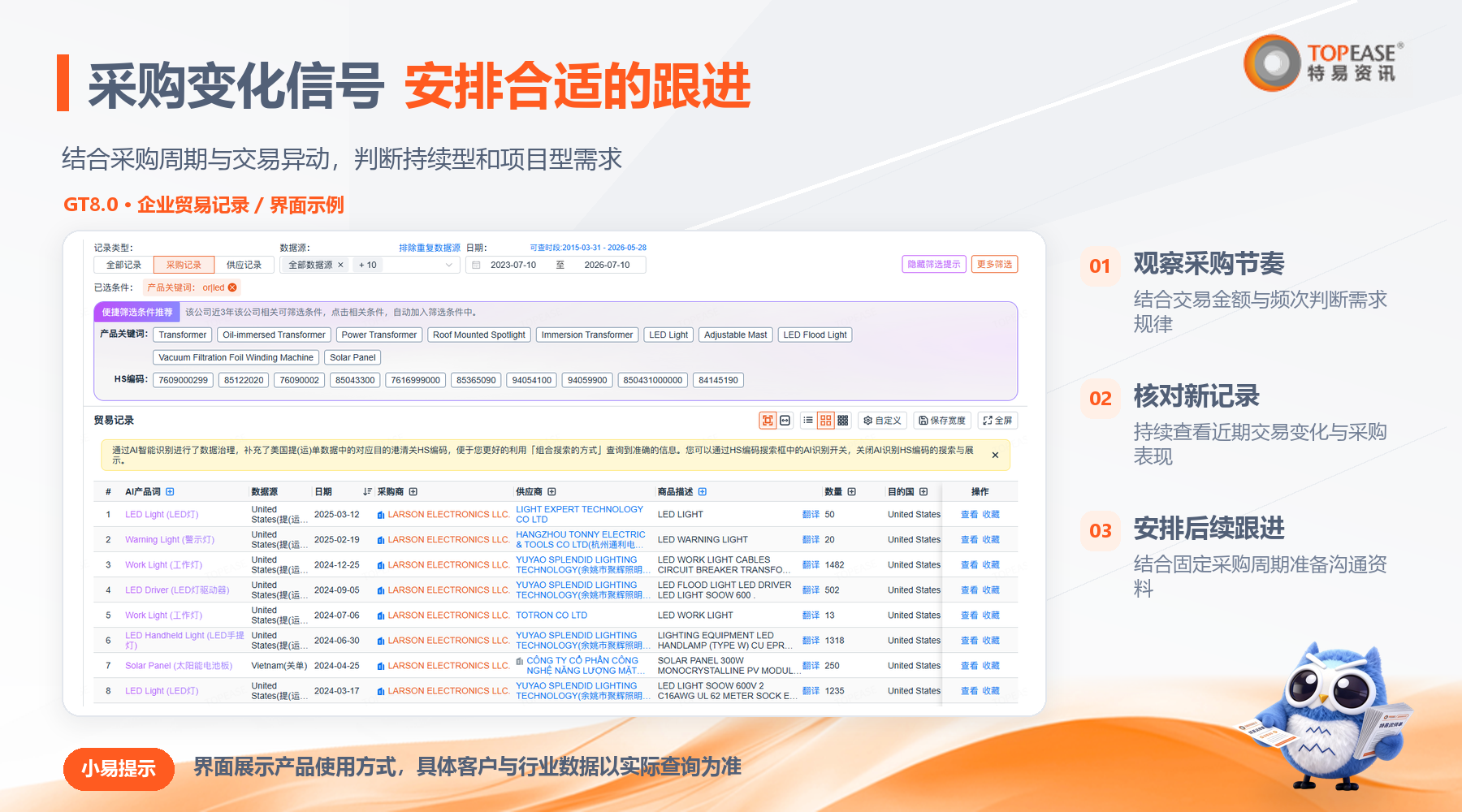The image size is (1462, 812).
Task: Select the 供应记录 tab
Action: (x=244, y=265)
